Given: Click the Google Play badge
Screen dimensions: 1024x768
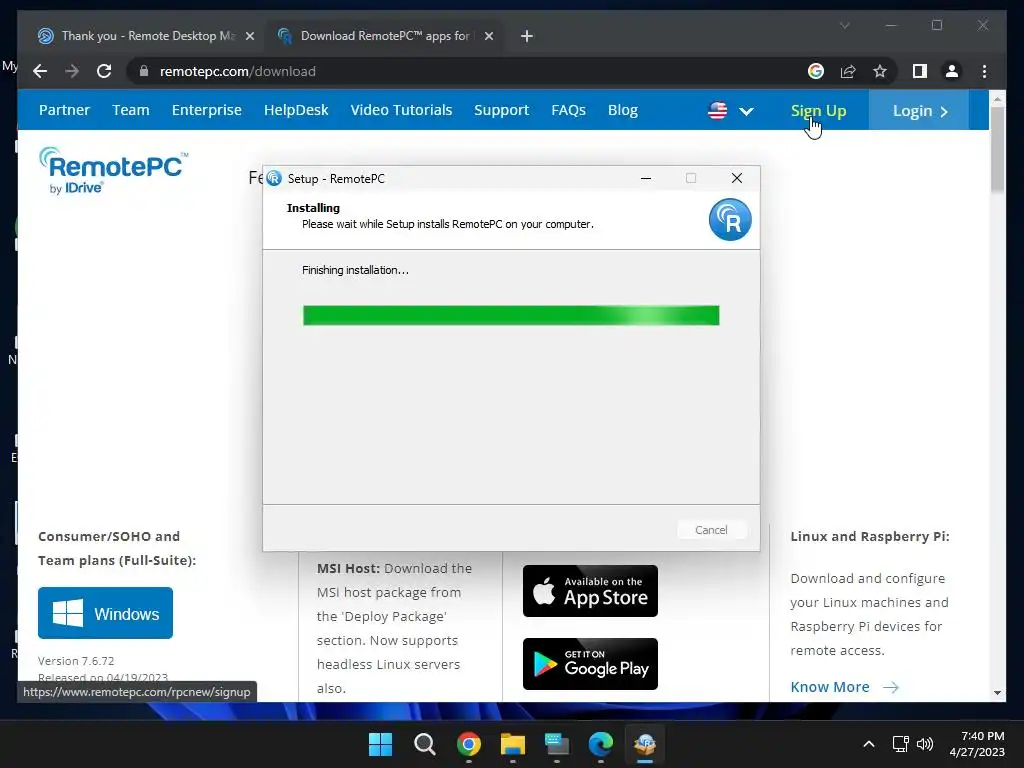Looking at the screenshot, I should 590,664.
